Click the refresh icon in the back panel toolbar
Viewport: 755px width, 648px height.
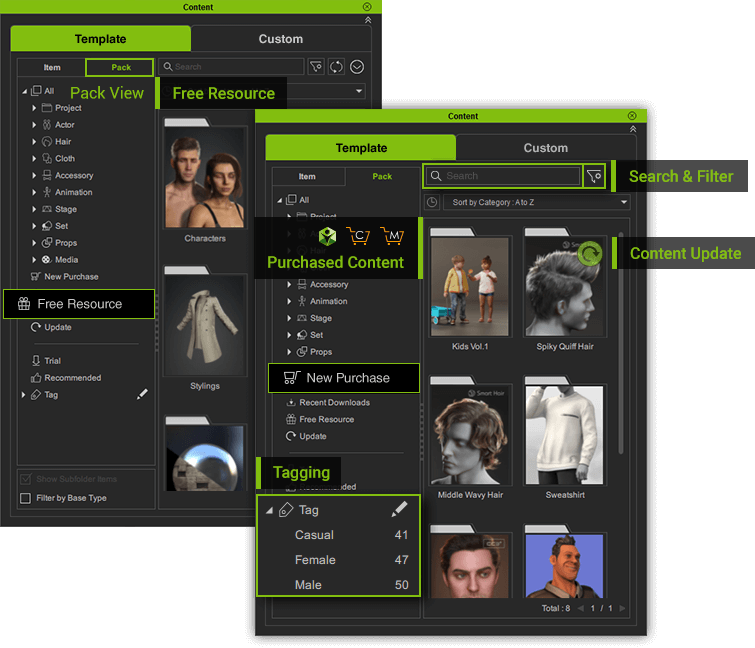coord(336,67)
